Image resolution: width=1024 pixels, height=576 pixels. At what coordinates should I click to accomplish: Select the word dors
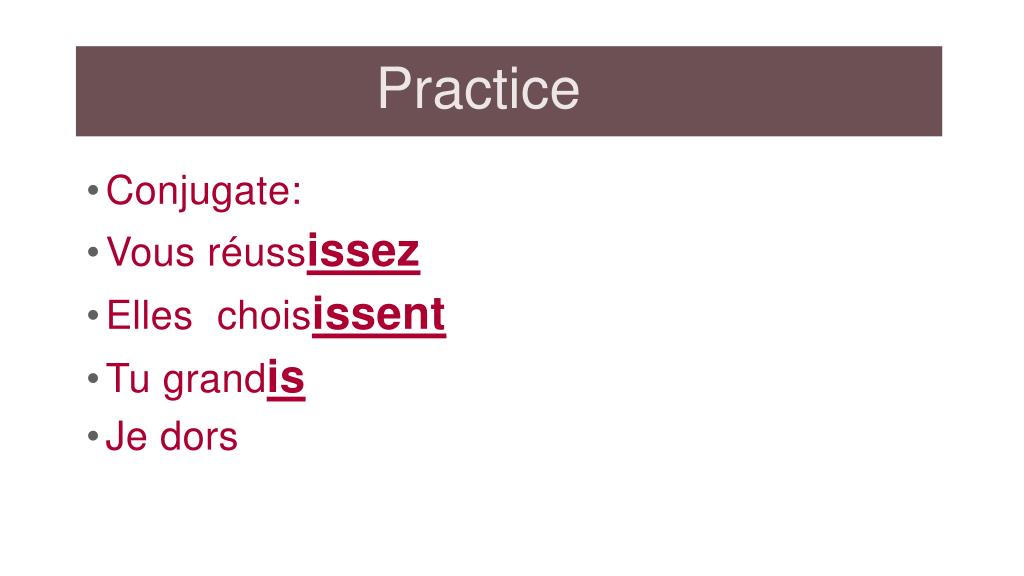(x=199, y=436)
